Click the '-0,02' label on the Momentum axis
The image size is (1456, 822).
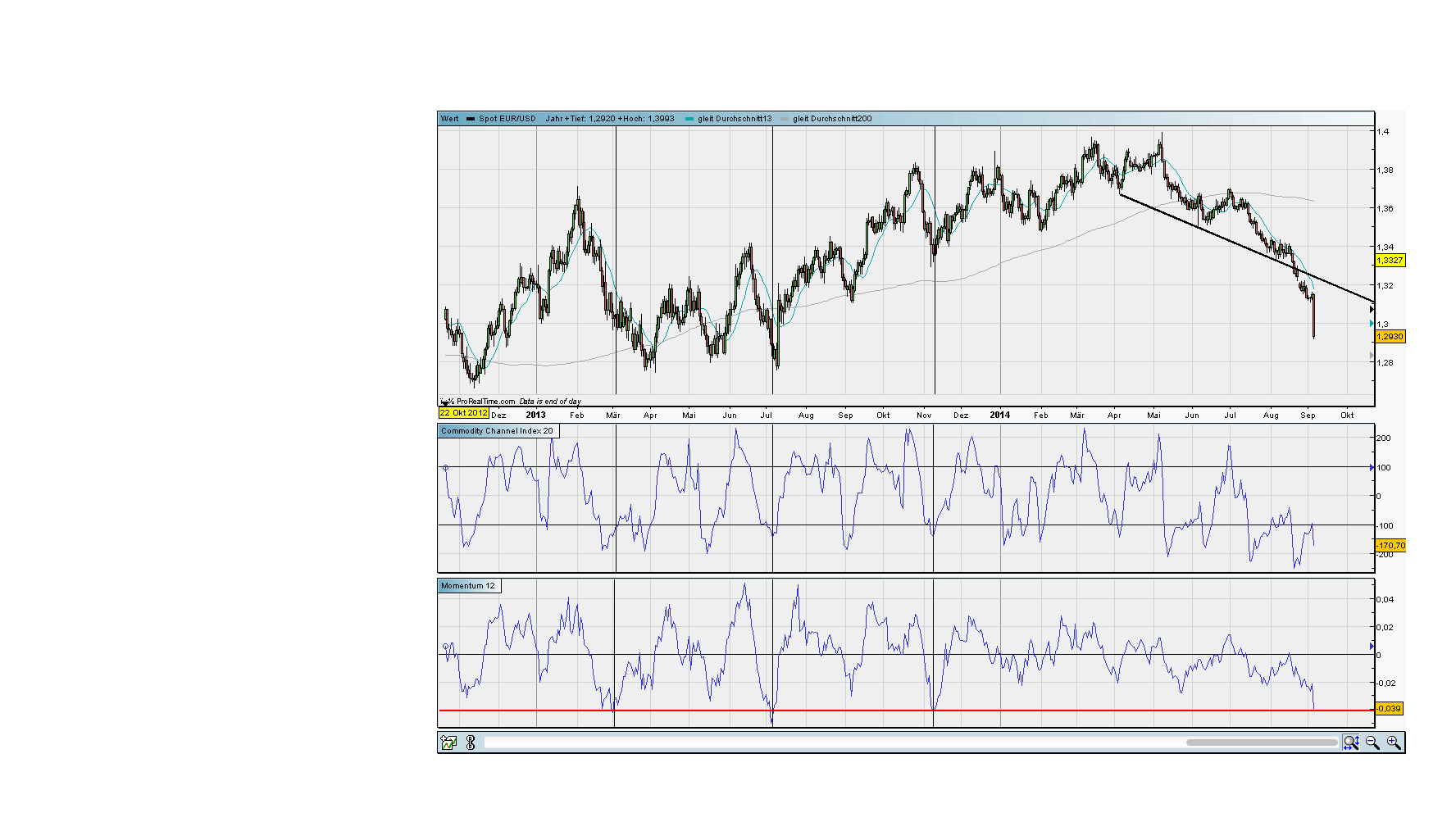pos(1385,683)
